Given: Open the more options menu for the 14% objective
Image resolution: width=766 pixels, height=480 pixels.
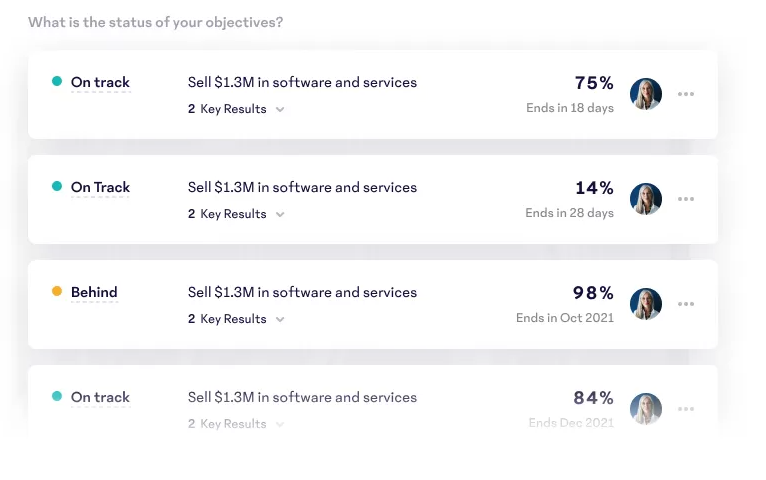Looking at the screenshot, I should (686, 199).
